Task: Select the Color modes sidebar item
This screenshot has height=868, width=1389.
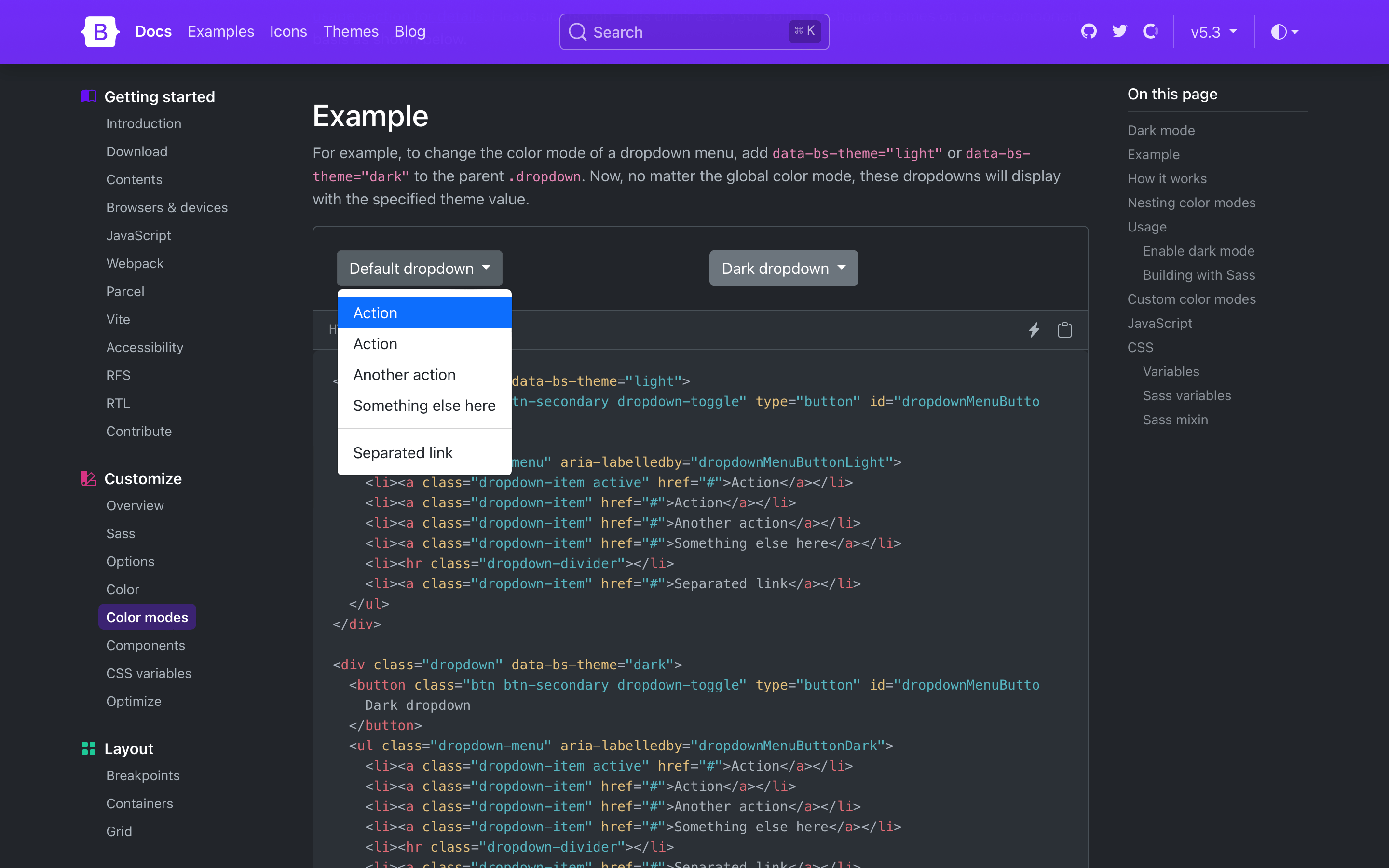Action: point(147,617)
